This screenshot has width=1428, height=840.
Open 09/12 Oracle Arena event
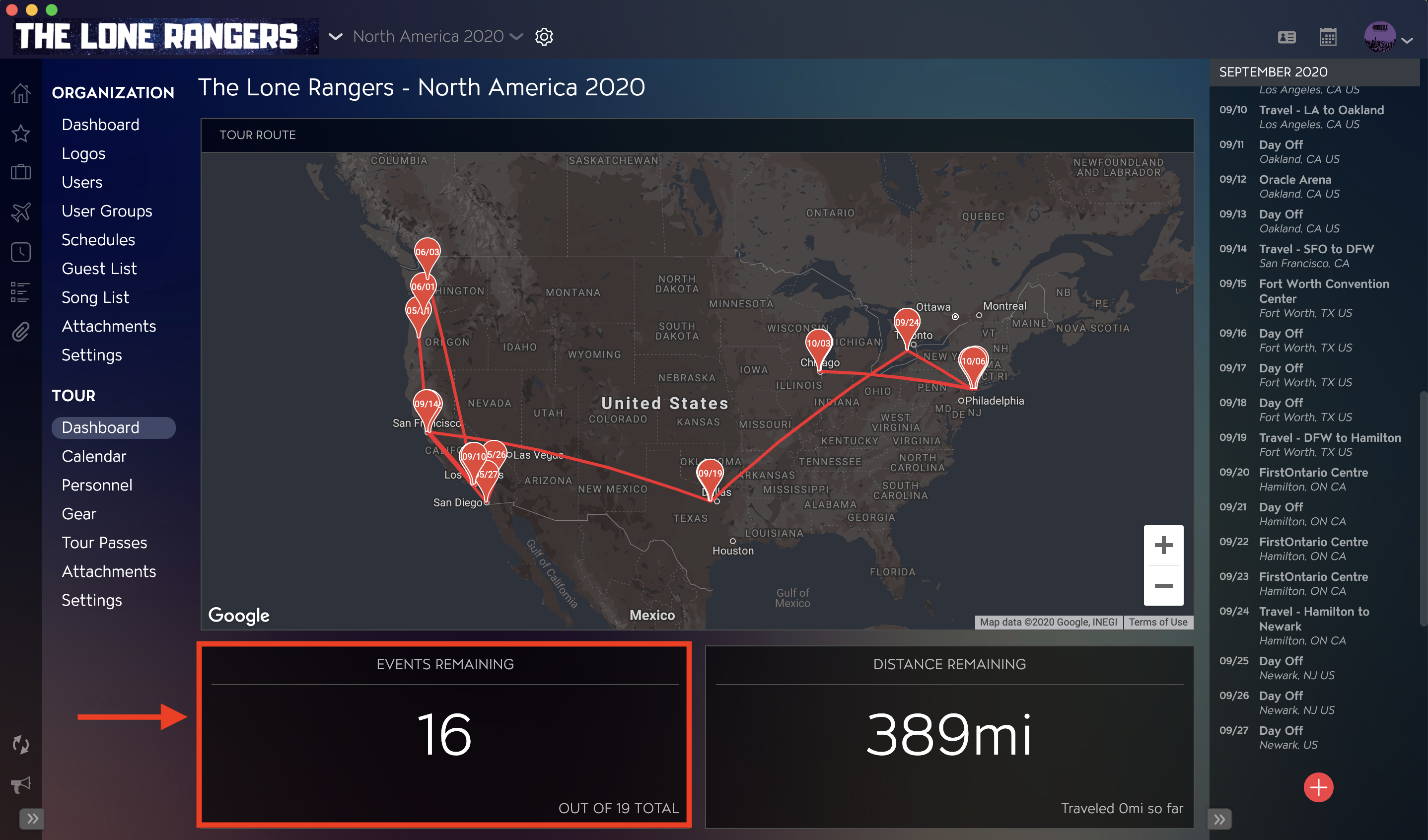coord(1315,186)
